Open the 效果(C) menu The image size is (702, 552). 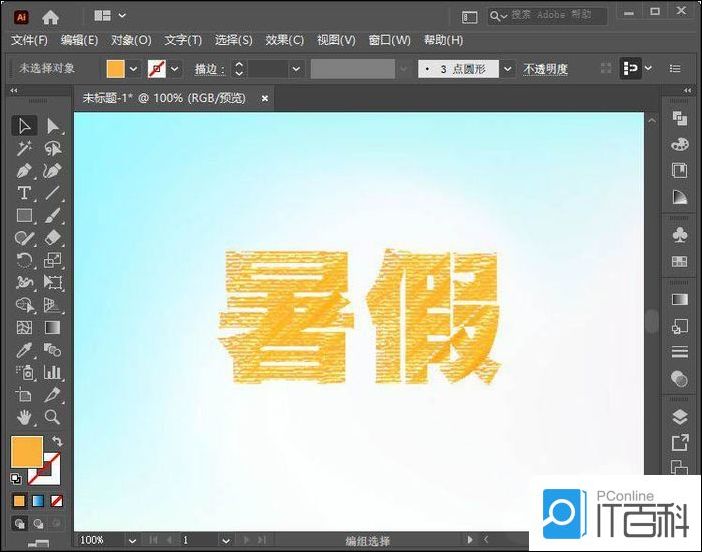tap(284, 40)
